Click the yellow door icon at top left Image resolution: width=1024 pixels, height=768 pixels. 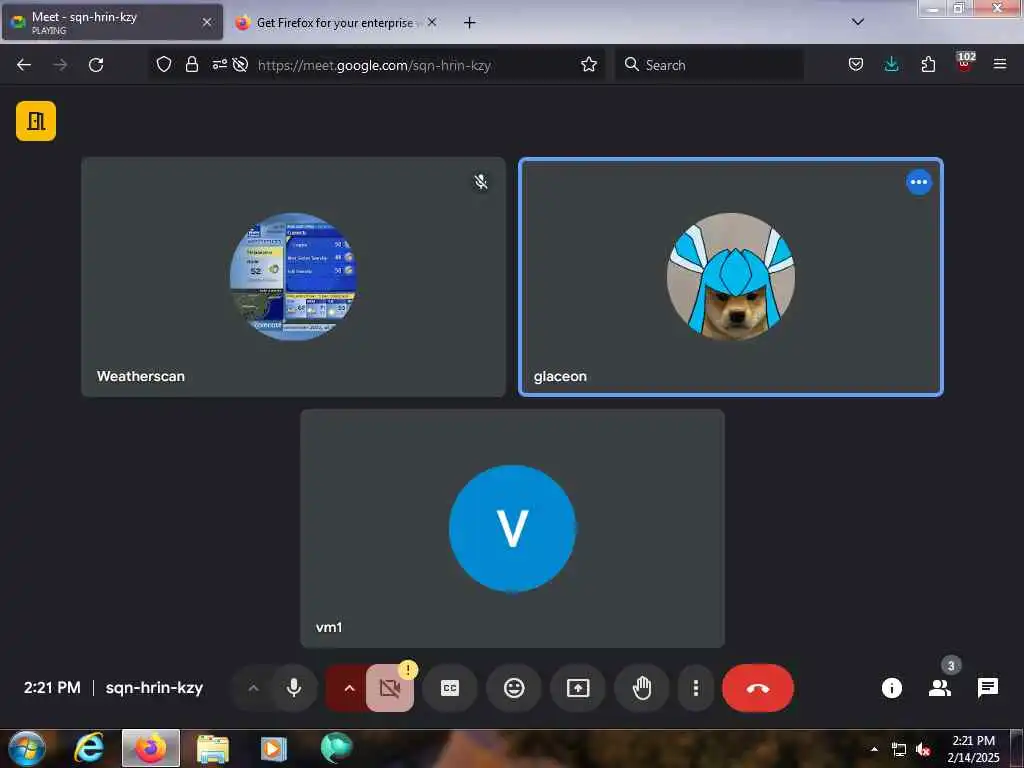(x=36, y=121)
